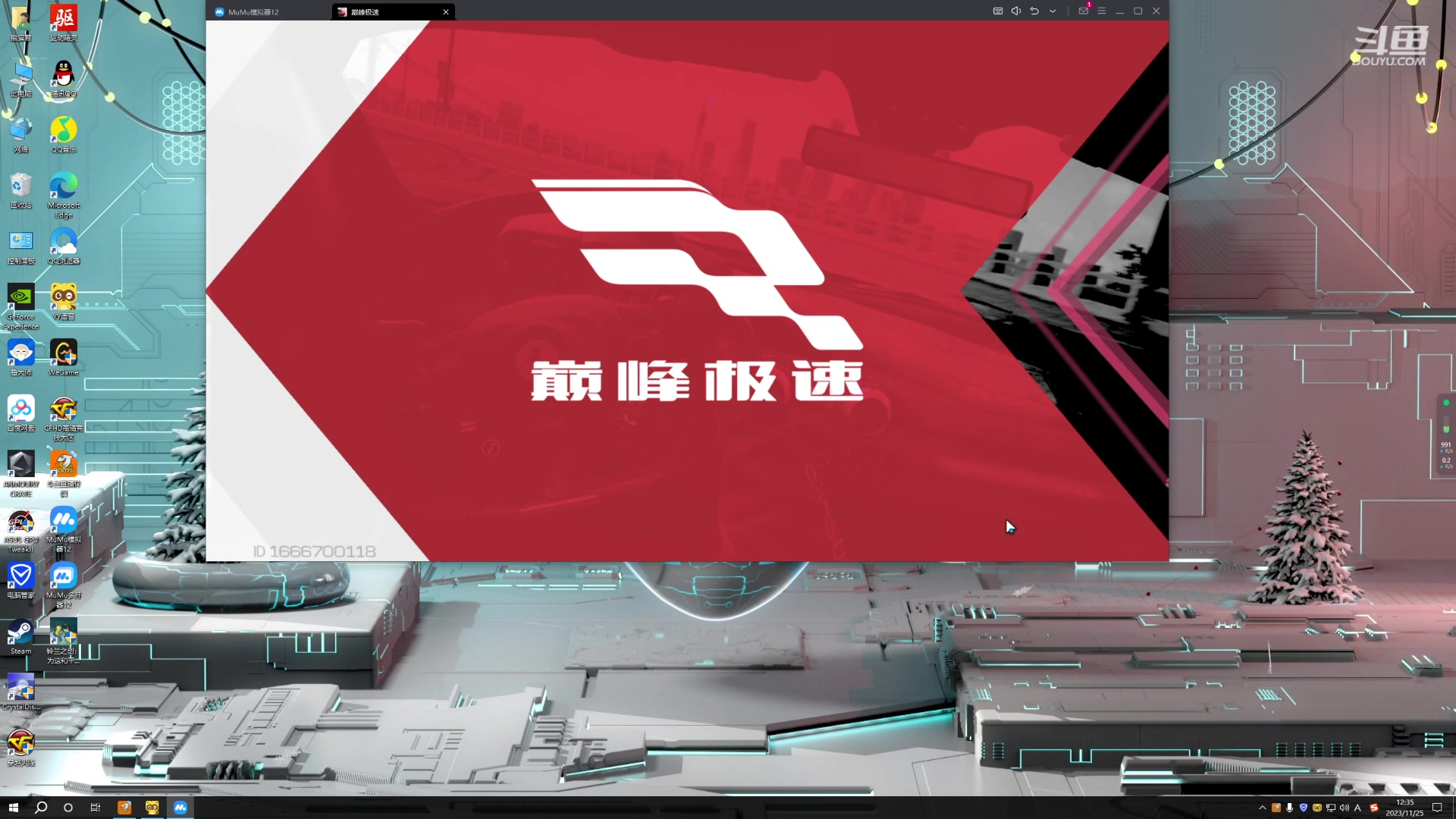
Task: Close the 巅峰极速 tab
Action: point(446,12)
